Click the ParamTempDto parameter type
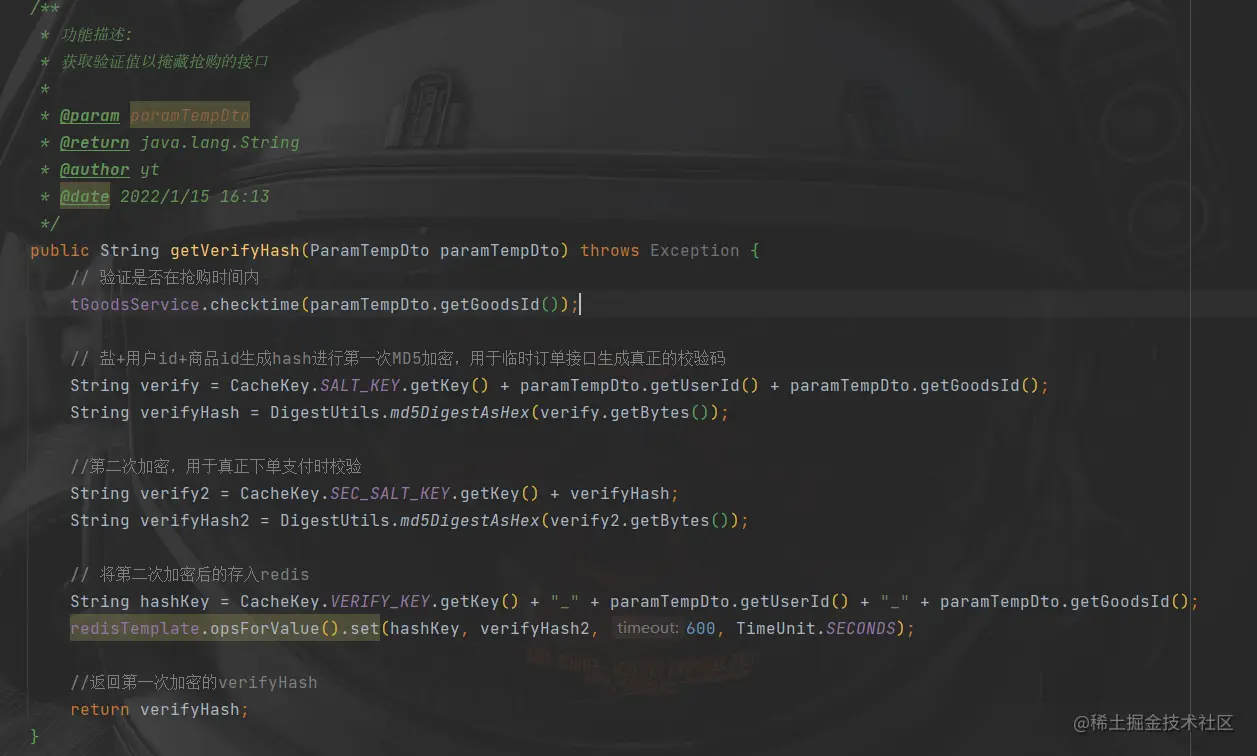 [370, 251]
